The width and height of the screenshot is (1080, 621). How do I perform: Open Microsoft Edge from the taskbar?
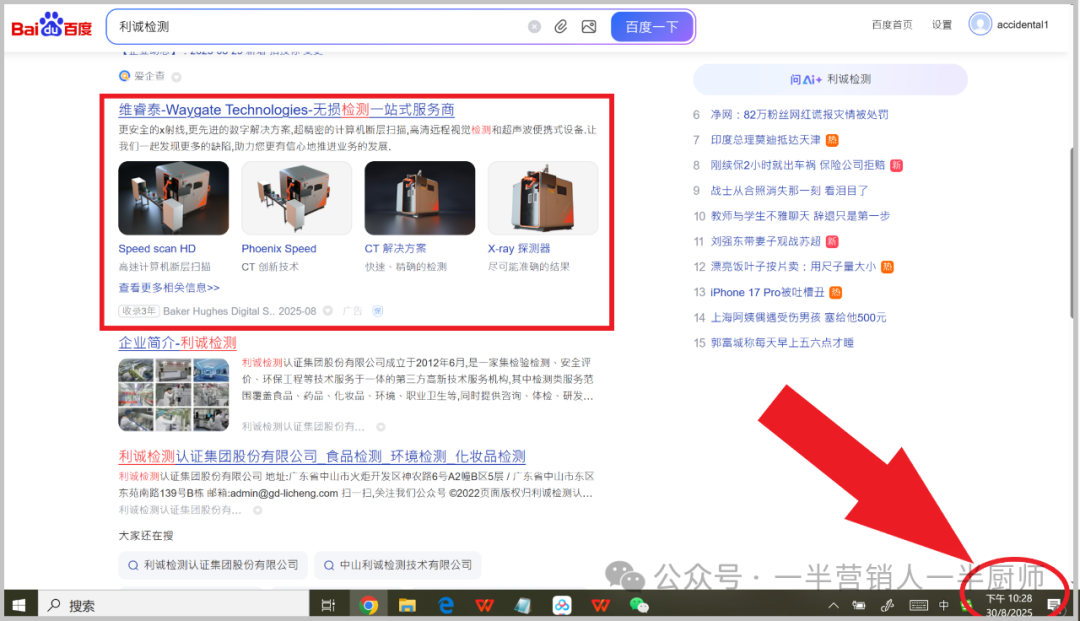(446, 605)
